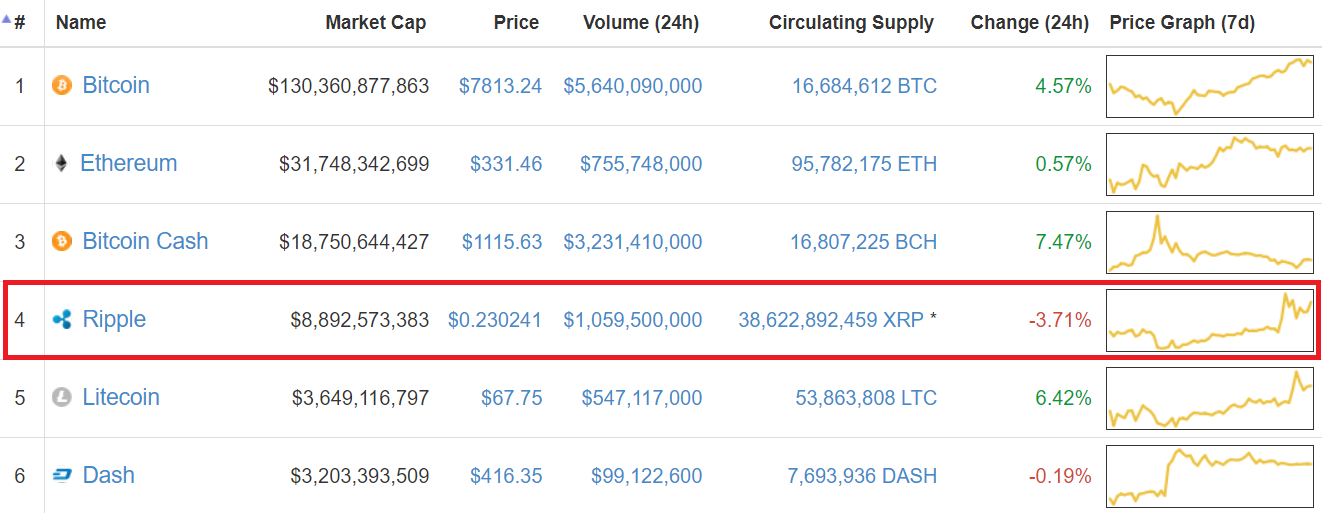Screen dimensions: 1322x513
Task: Click supply 38,622,892,459 XRP
Action: [831, 320]
